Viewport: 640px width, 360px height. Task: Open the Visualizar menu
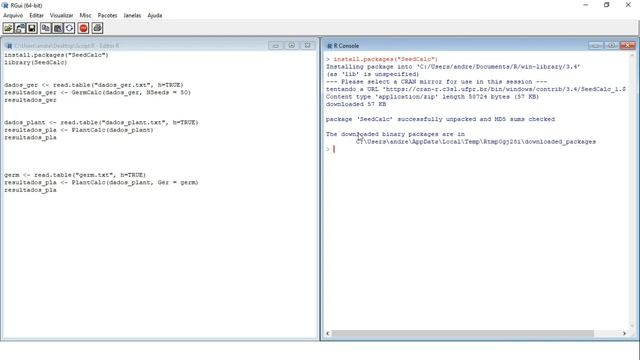coord(61,16)
